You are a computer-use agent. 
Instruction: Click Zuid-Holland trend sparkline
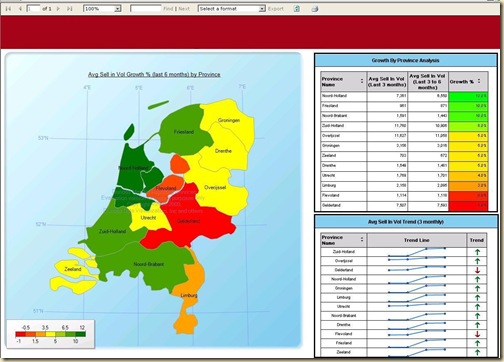click(x=417, y=252)
